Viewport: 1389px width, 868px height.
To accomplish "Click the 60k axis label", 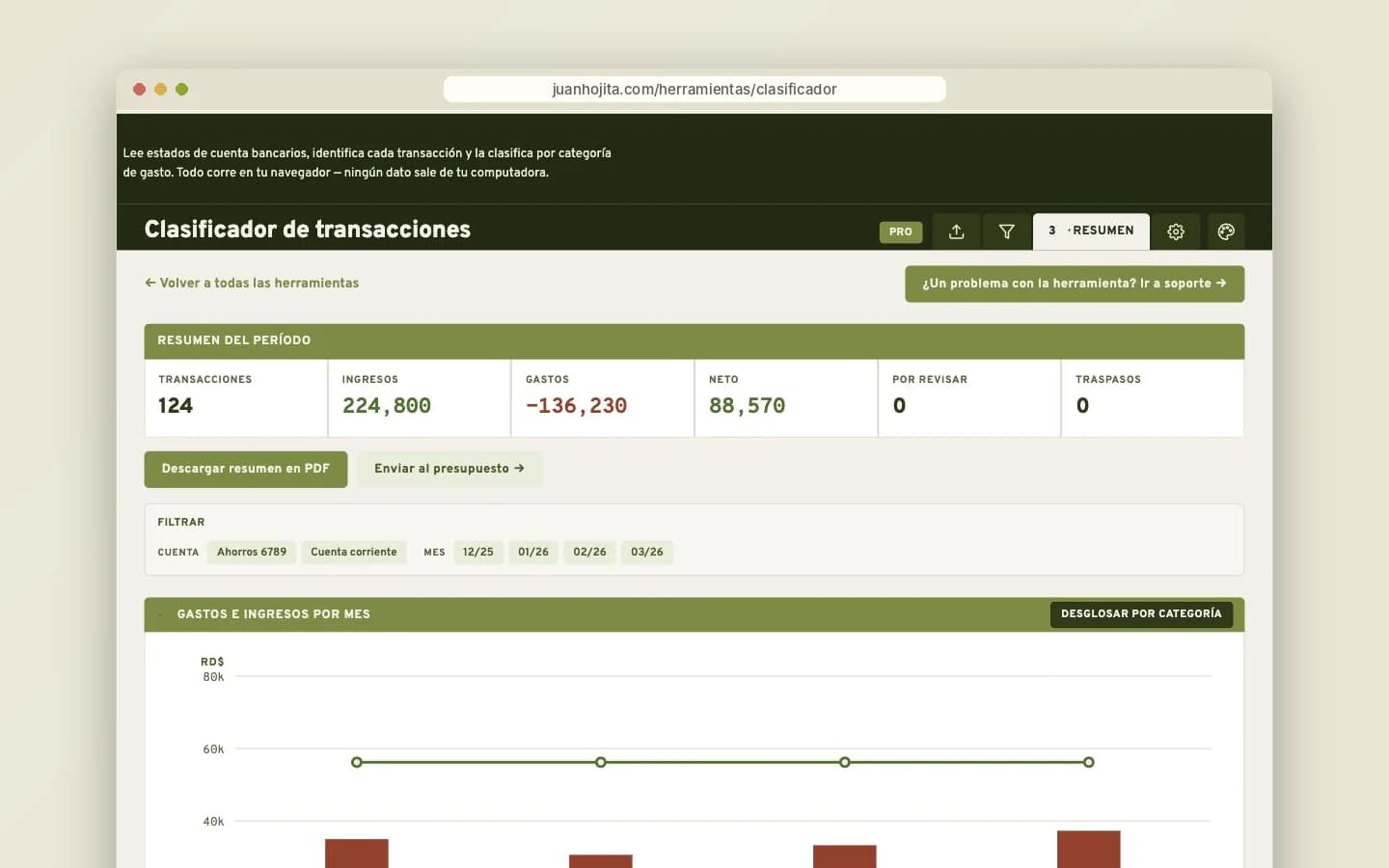I will (x=213, y=749).
